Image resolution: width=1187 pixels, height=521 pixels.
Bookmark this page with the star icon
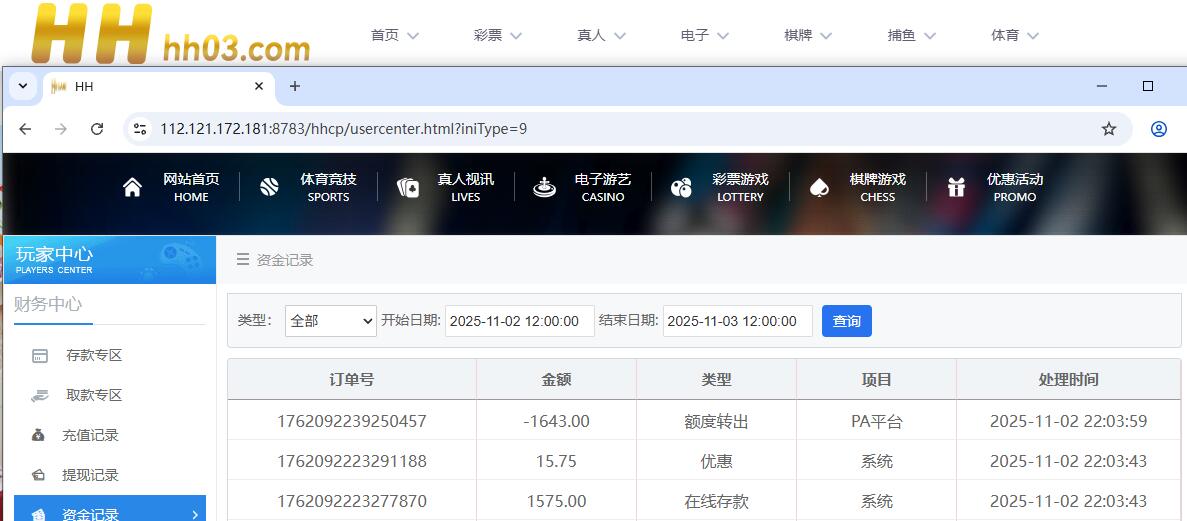tap(1109, 129)
